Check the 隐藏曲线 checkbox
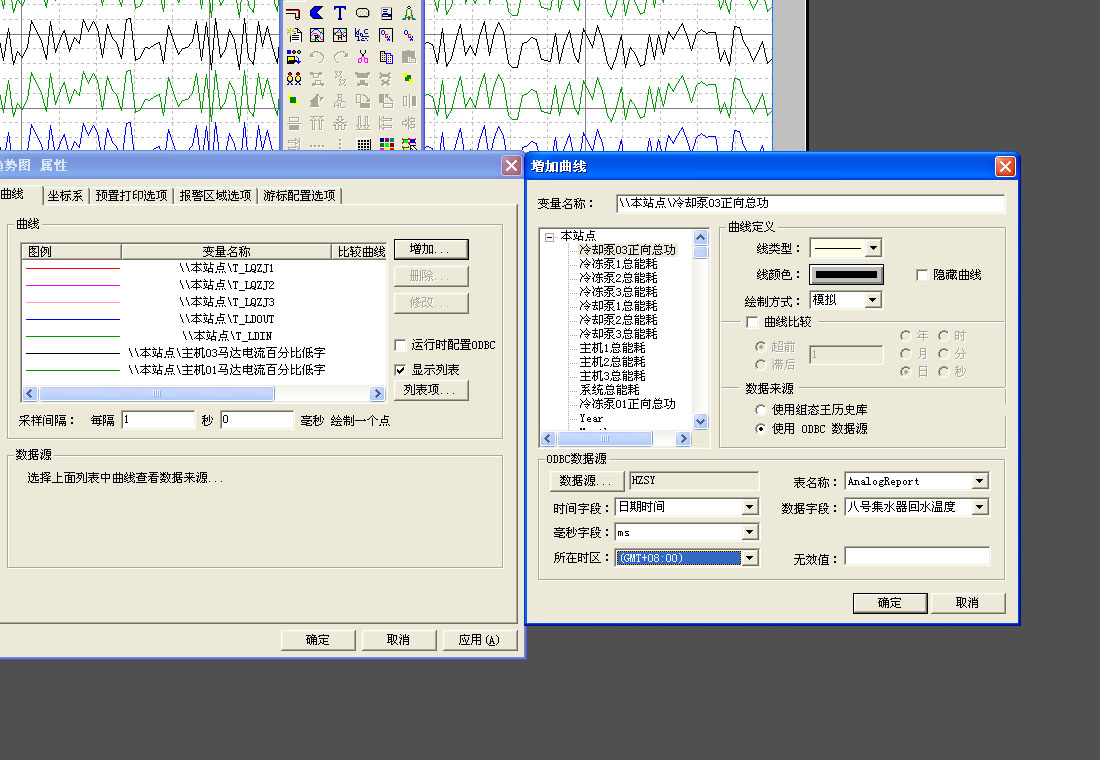 click(923, 275)
